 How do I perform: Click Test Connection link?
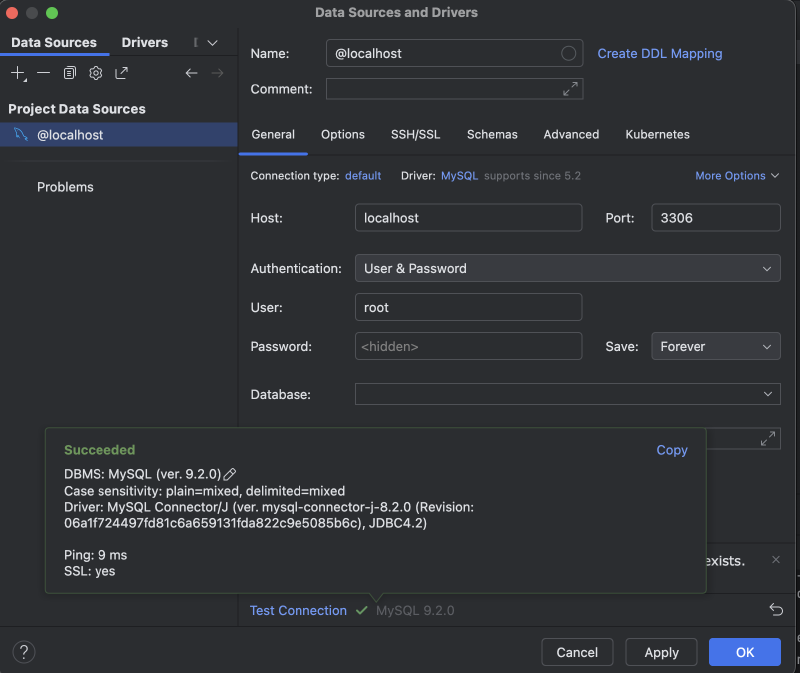(298, 610)
